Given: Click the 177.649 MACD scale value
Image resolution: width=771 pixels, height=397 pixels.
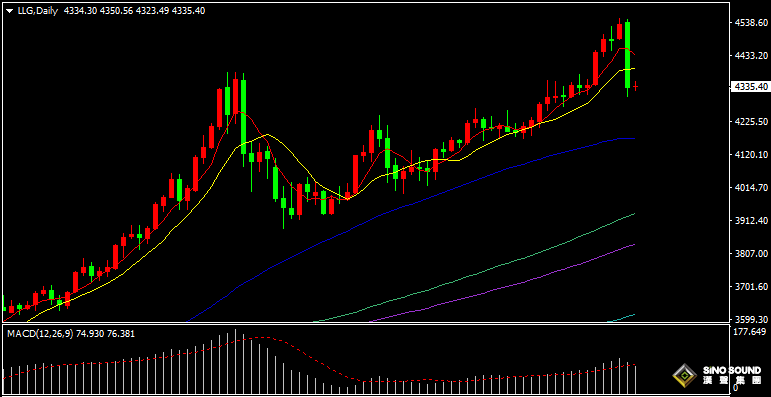Looking at the screenshot, I should (x=751, y=332).
